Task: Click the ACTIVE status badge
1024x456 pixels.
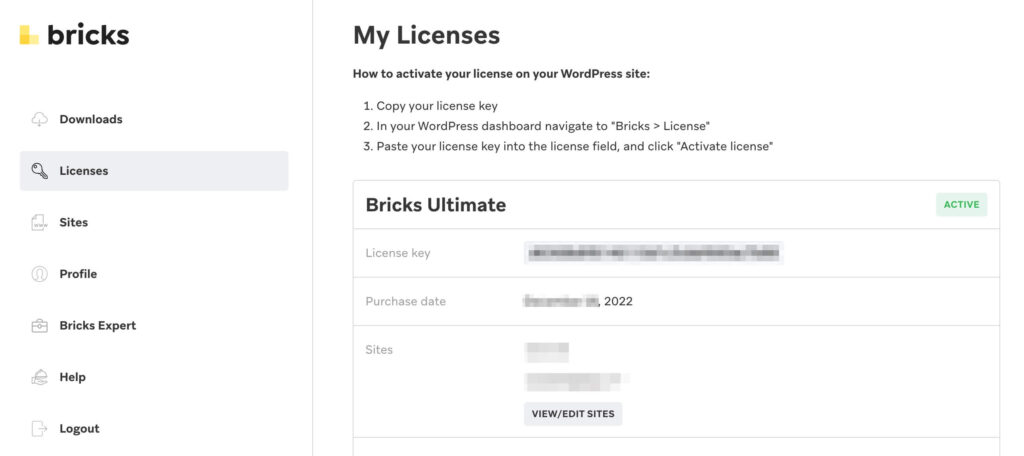Action: click(x=961, y=205)
